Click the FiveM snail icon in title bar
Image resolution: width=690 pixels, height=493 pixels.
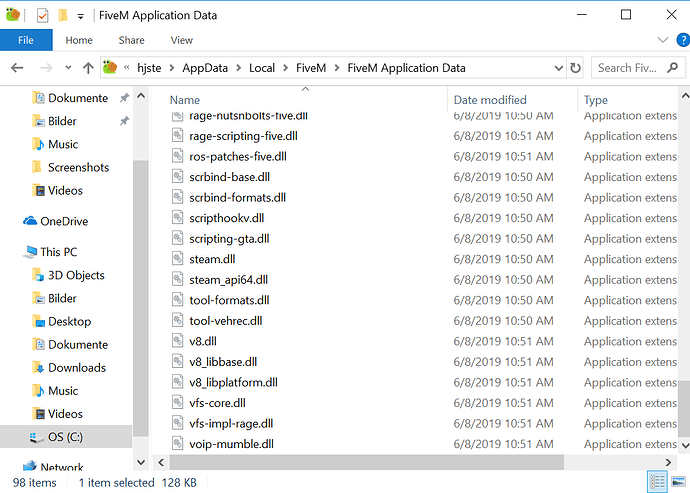pyautogui.click(x=13, y=15)
